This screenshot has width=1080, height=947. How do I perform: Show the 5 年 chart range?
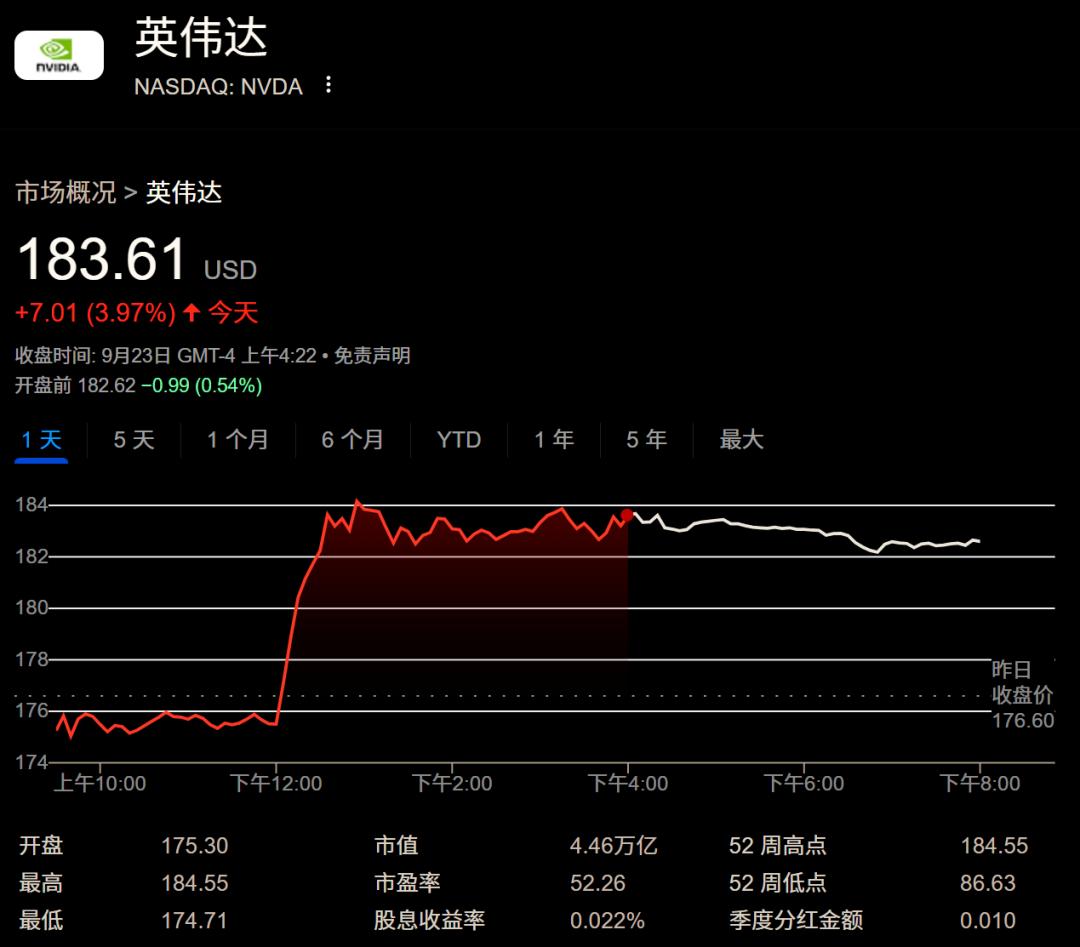click(x=646, y=440)
